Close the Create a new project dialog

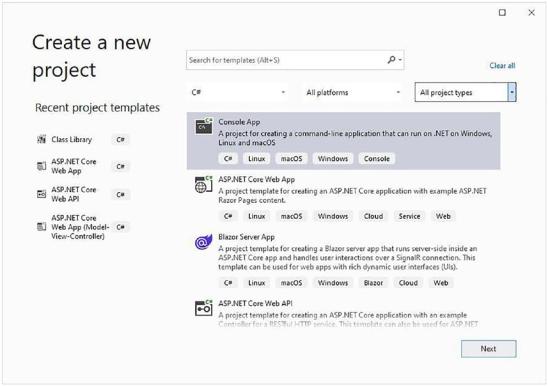531,13
